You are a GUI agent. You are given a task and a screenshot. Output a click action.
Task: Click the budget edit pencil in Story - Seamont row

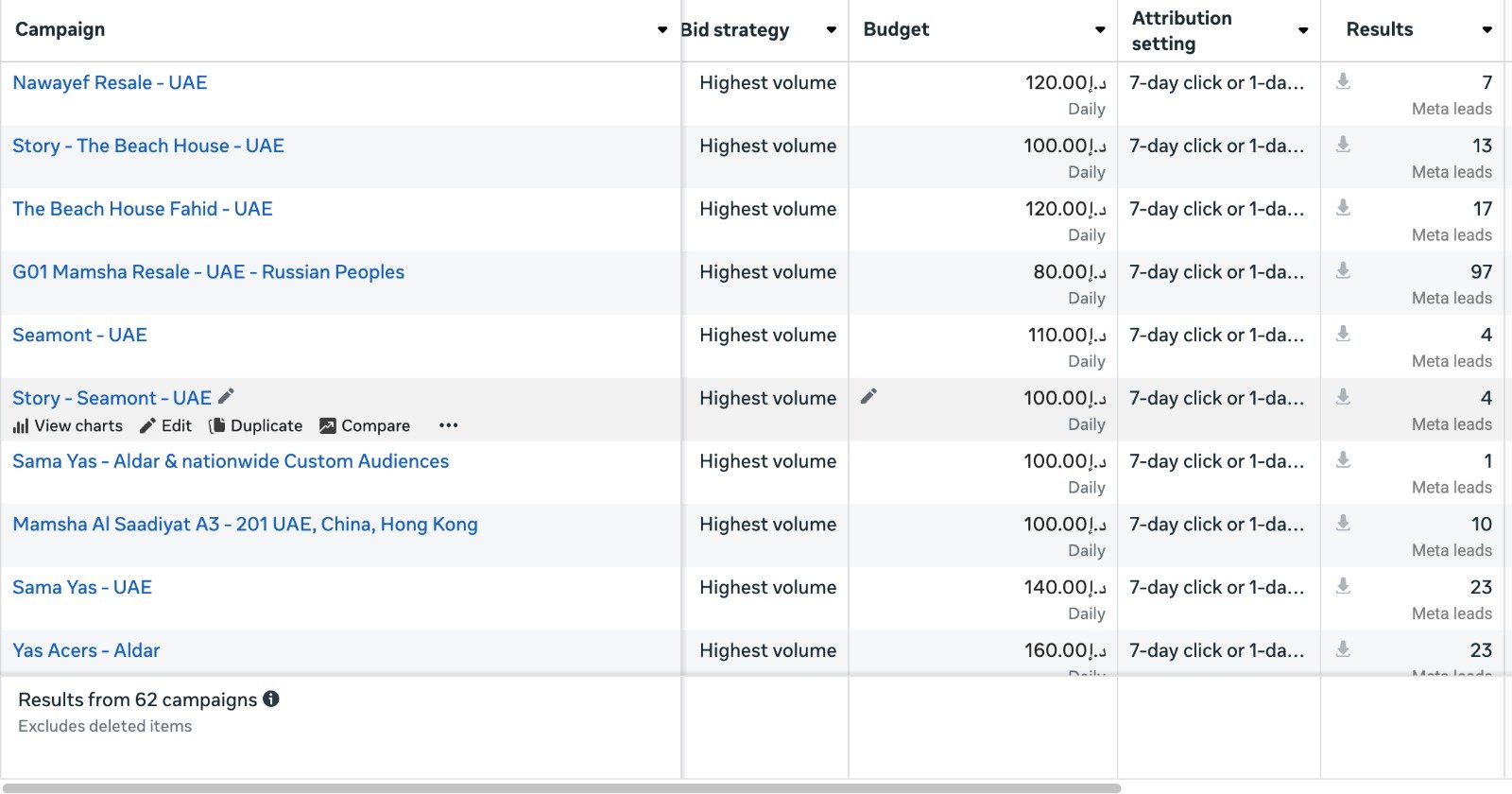tap(869, 396)
